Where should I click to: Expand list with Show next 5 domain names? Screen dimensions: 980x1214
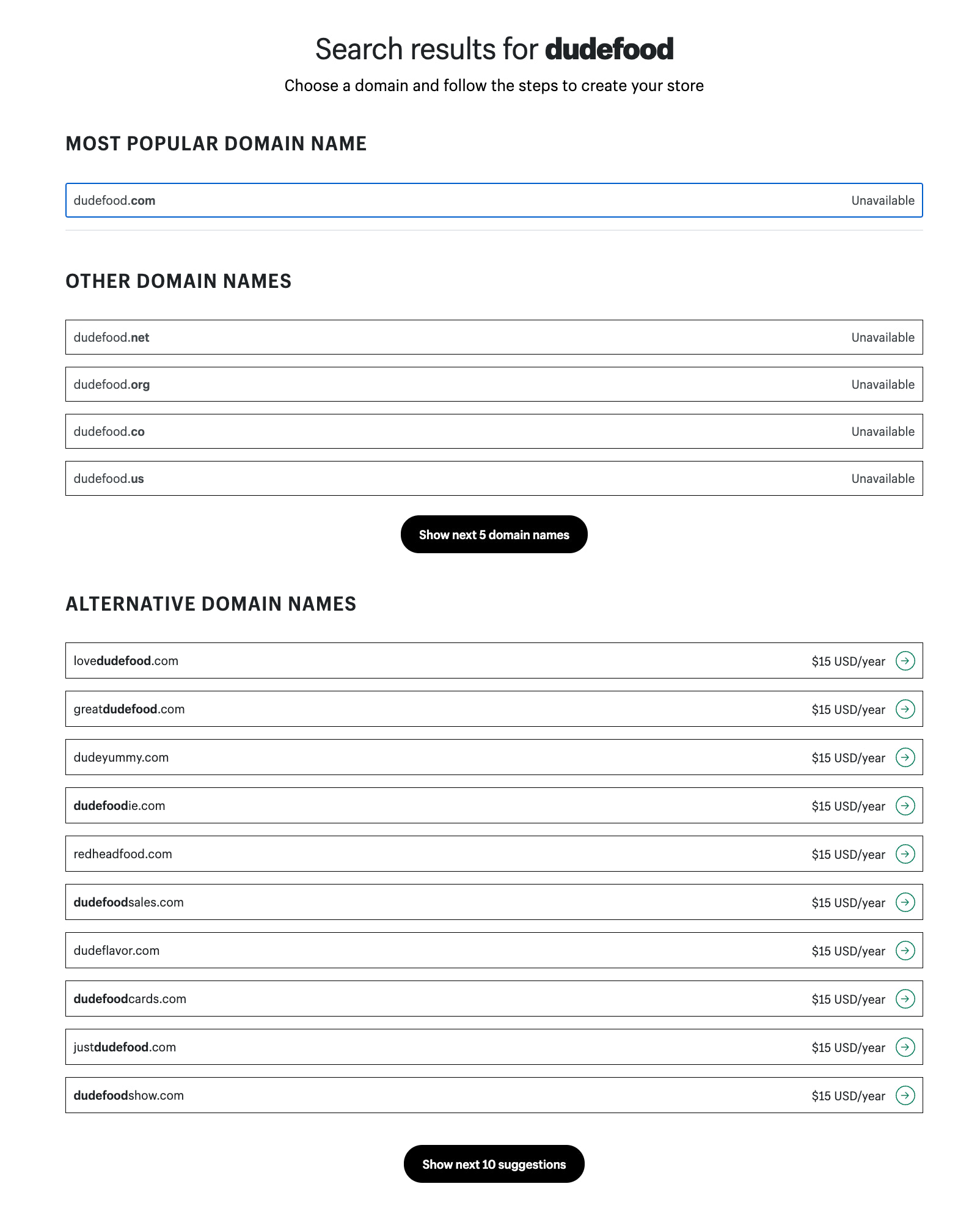pyautogui.click(x=494, y=535)
